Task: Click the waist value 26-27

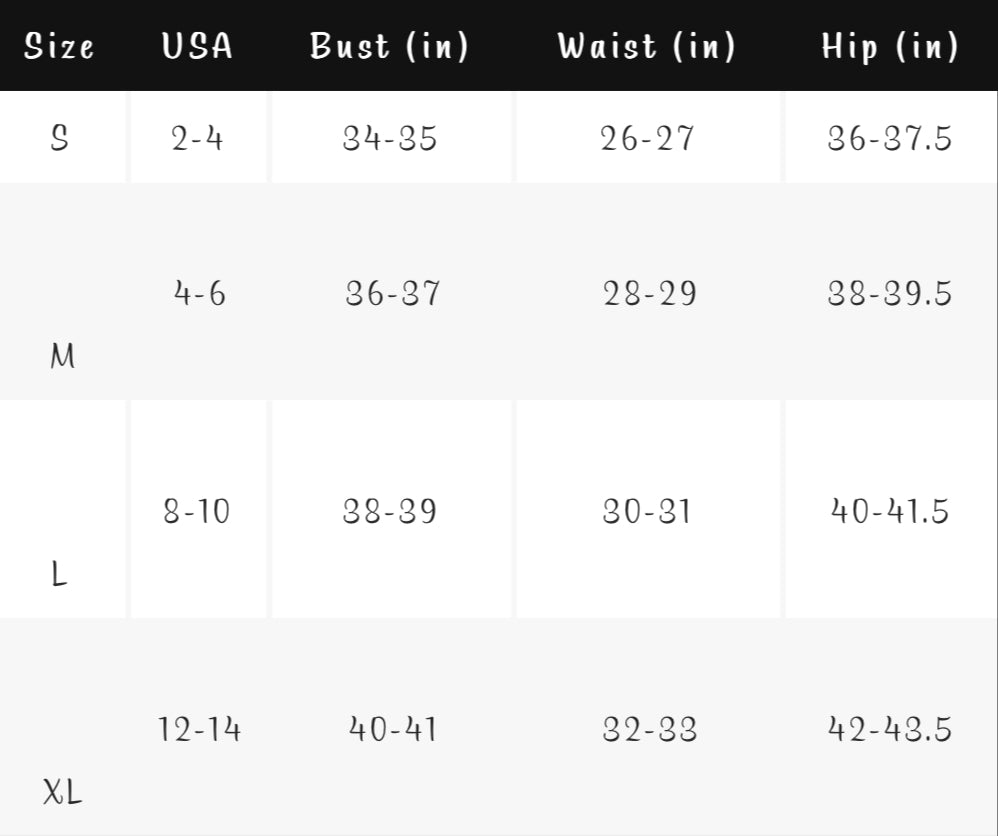Action: tap(647, 138)
